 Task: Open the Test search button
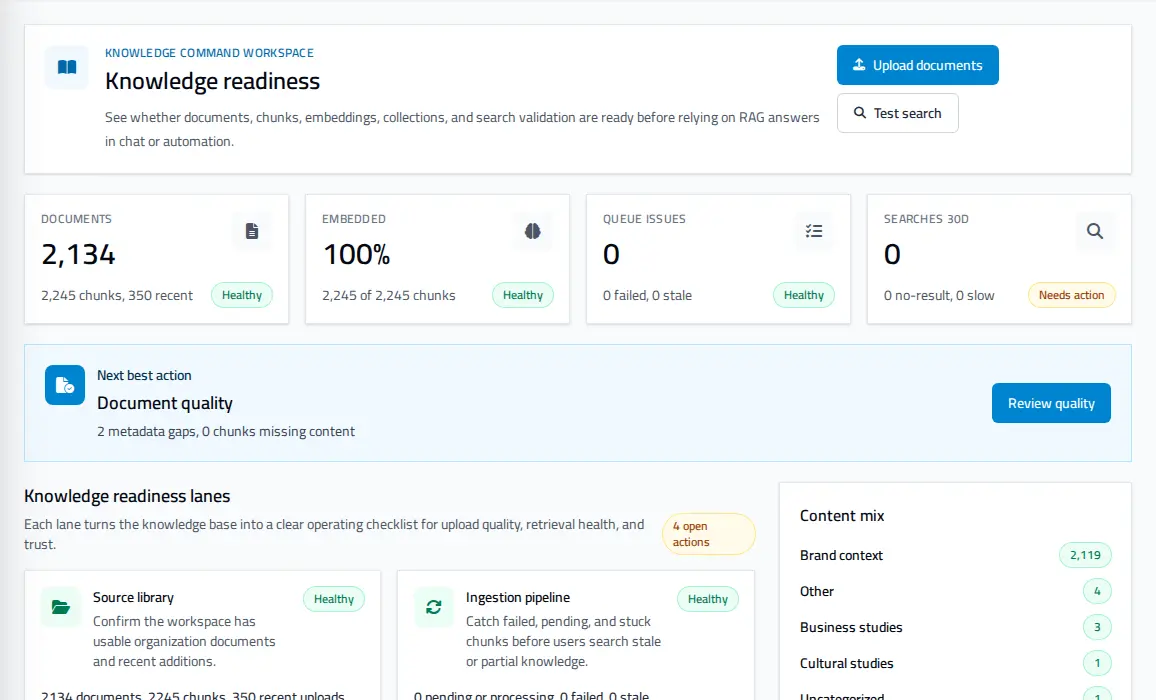(898, 113)
